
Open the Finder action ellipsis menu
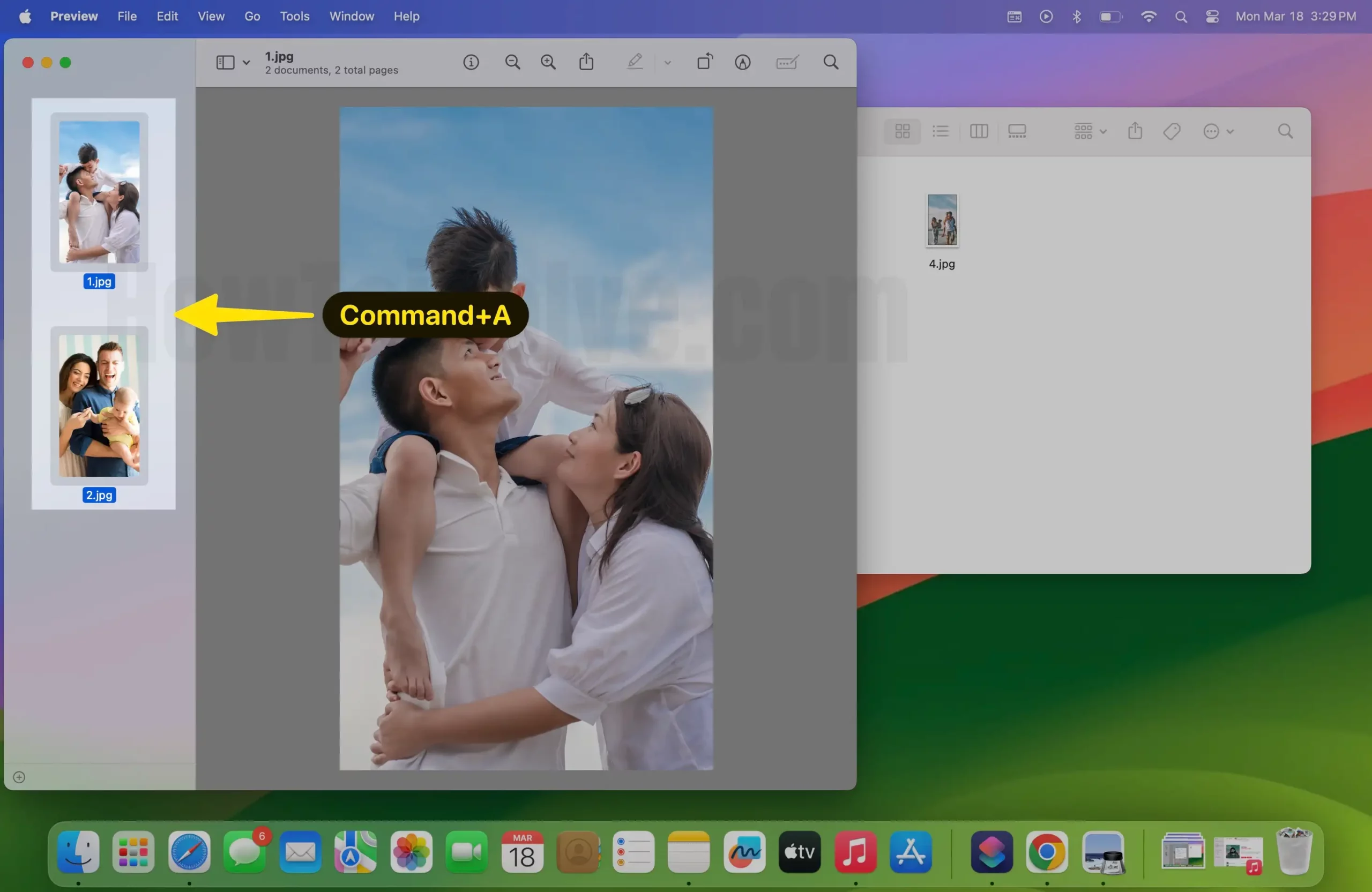1218,131
